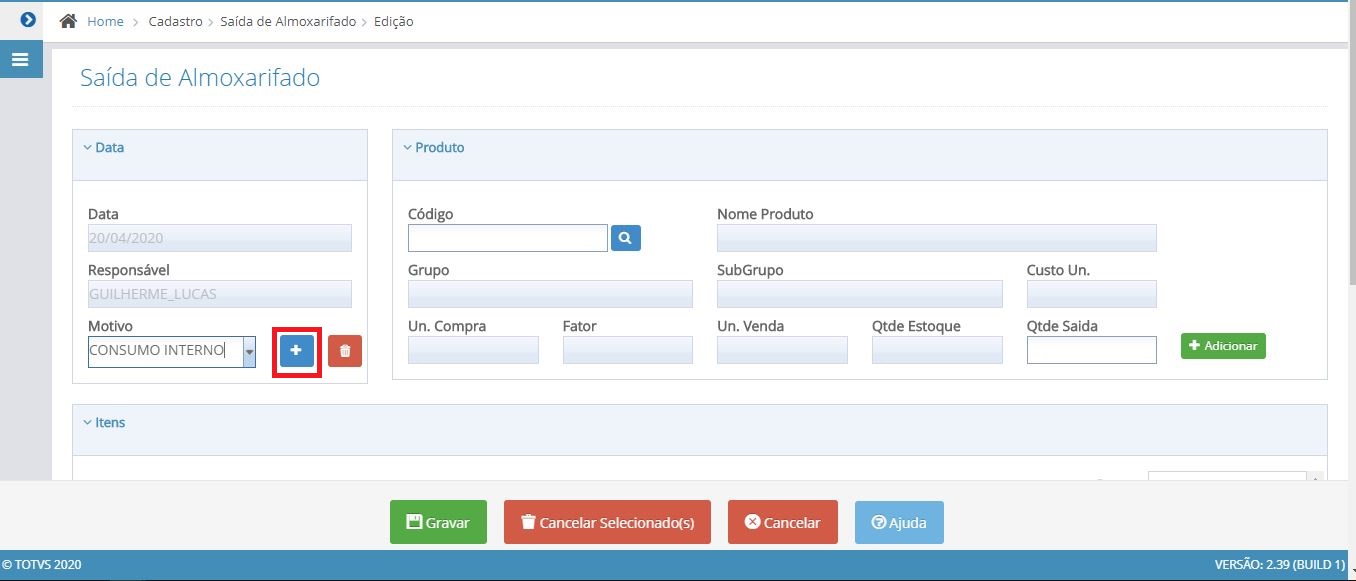
Task: Click the blue circle arrow sidebar toggle
Action: [x=28, y=20]
